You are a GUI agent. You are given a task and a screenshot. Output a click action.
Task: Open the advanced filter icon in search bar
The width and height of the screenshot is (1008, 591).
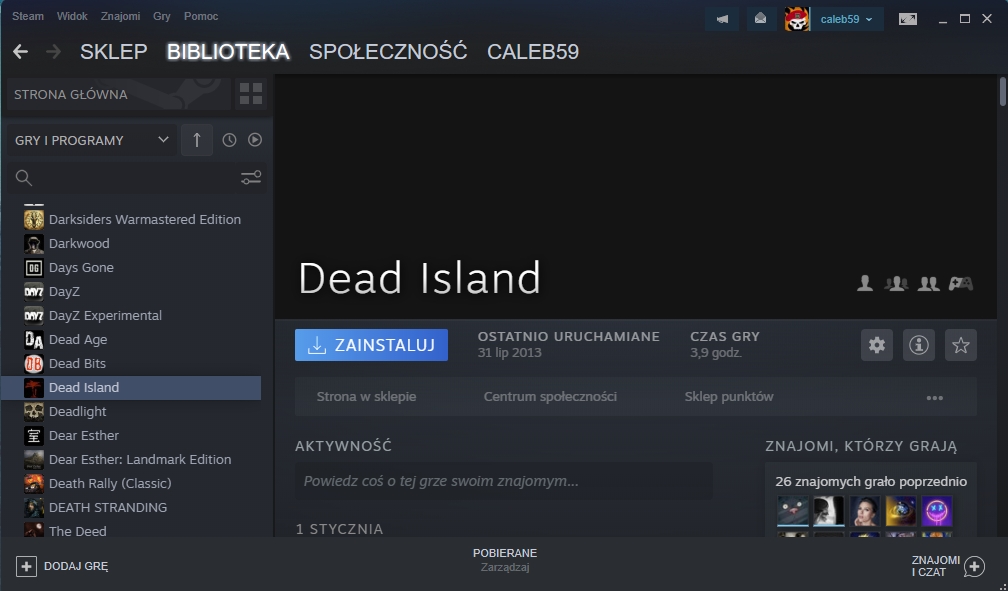click(251, 178)
